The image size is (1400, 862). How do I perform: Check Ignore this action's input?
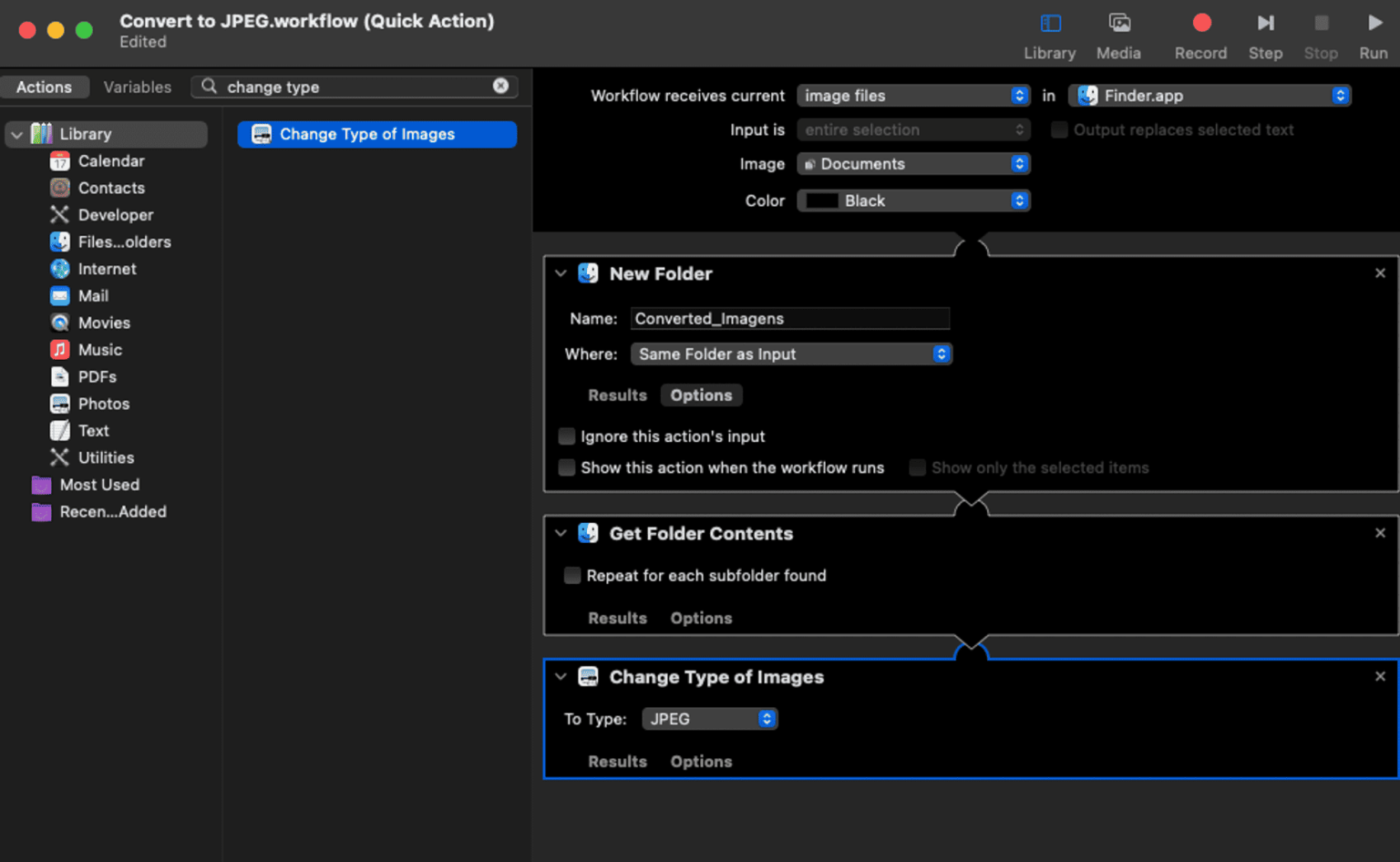pyautogui.click(x=566, y=436)
